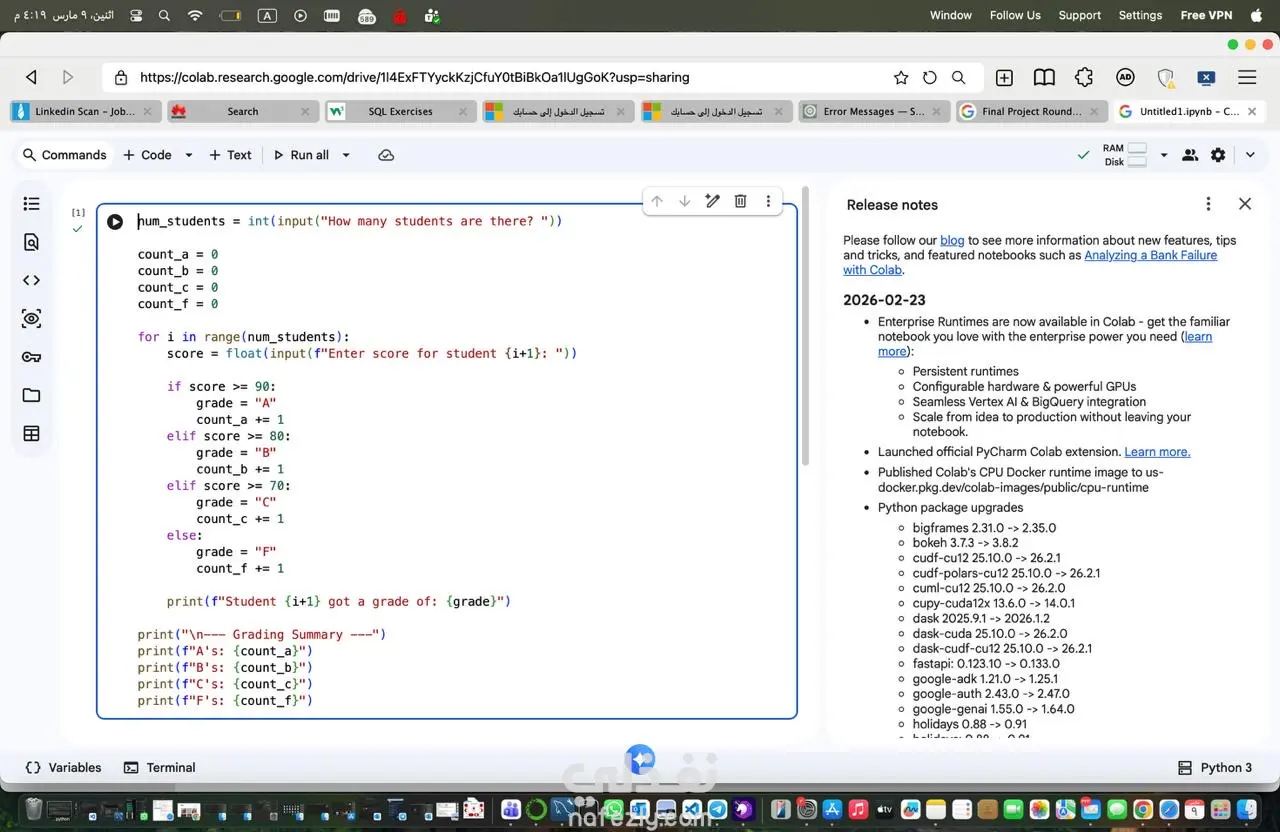Image resolution: width=1280 pixels, height=832 pixels.
Task: Delete the cell using trash icon
Action: 740,201
